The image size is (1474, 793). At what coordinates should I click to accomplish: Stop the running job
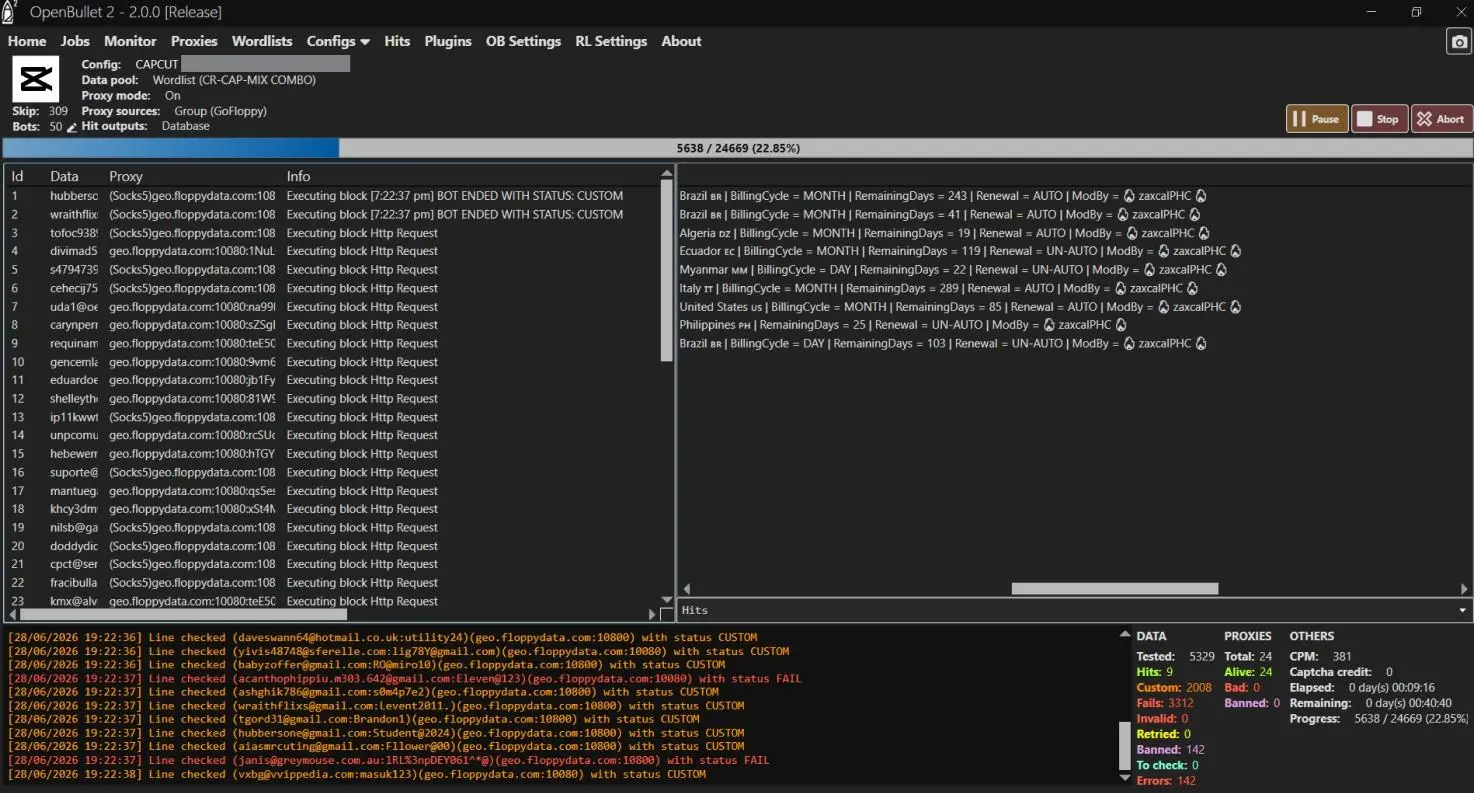pyautogui.click(x=1379, y=119)
